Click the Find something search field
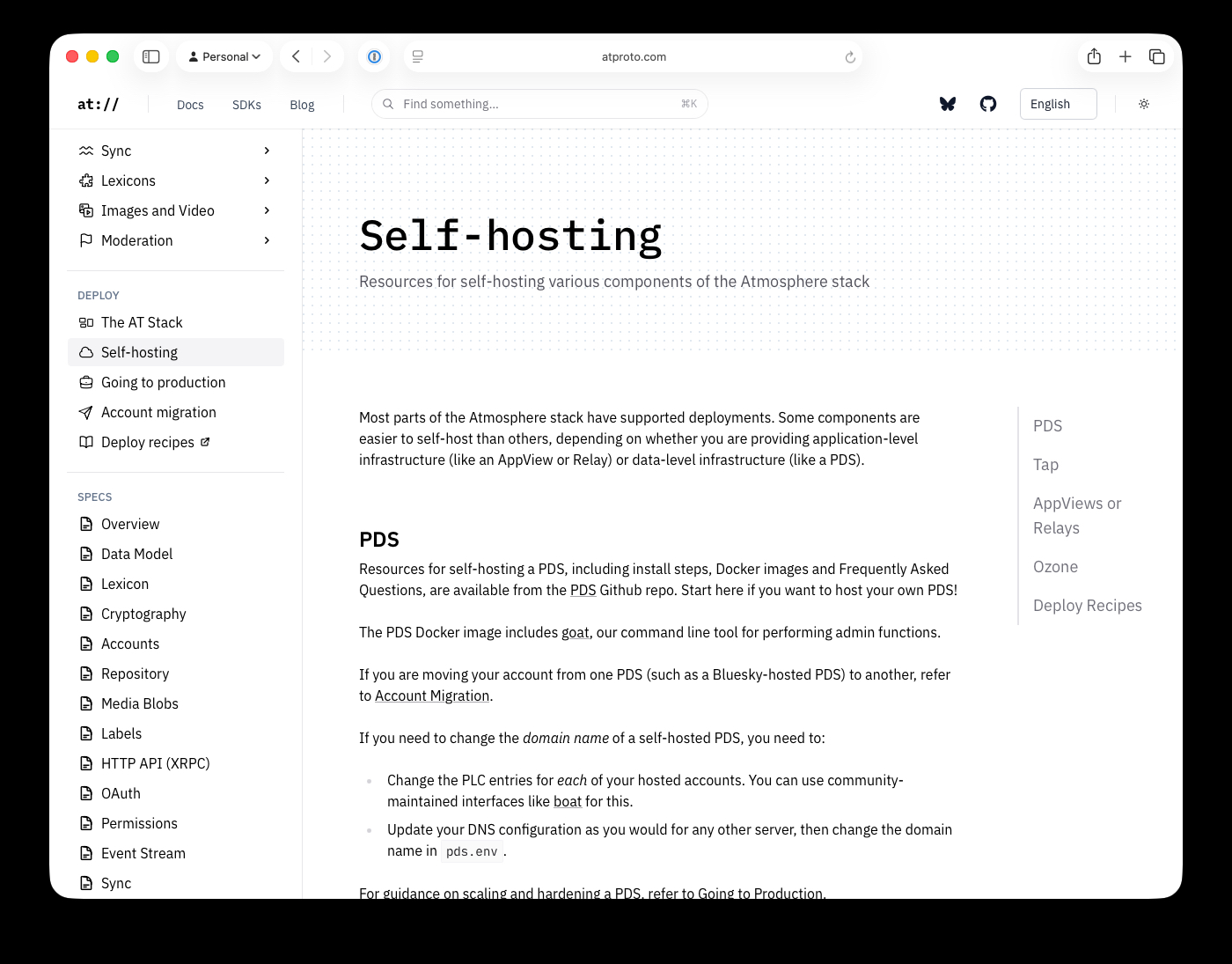The width and height of the screenshot is (1232, 964). (x=539, y=104)
